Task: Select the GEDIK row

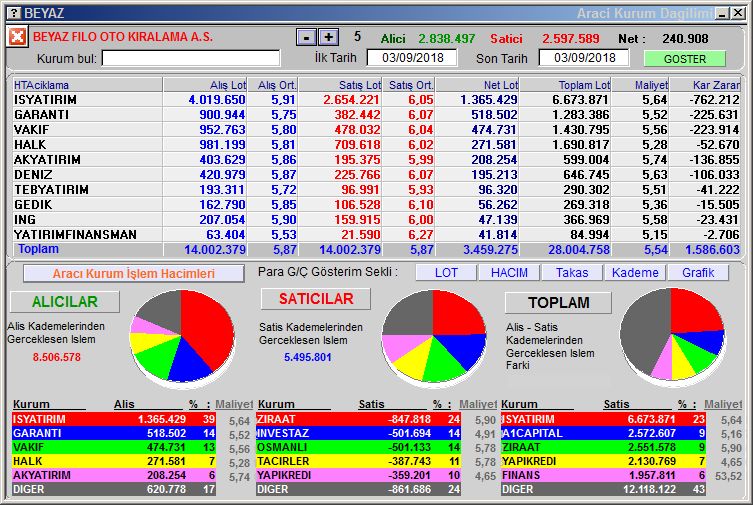Action: [376, 204]
